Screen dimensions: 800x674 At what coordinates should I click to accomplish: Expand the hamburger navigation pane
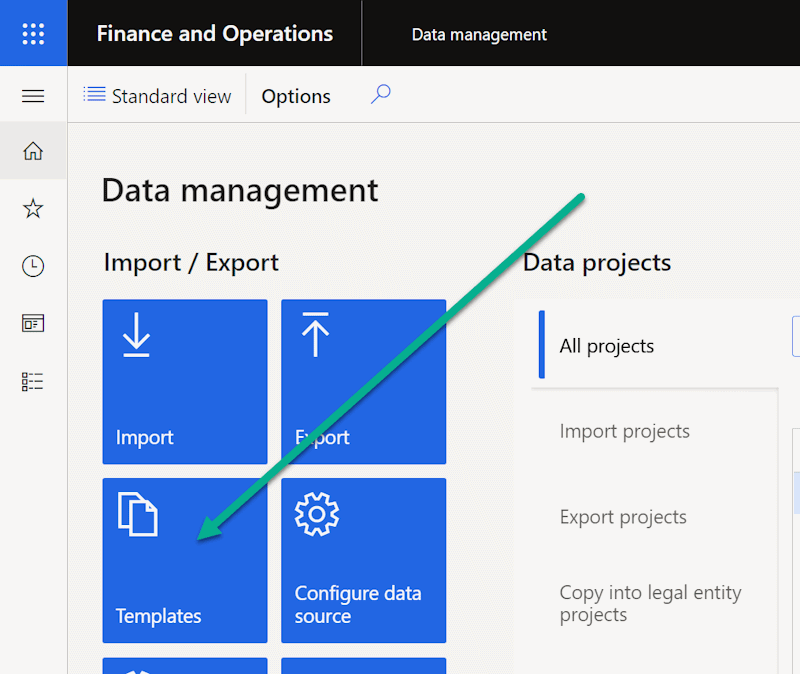(33, 96)
